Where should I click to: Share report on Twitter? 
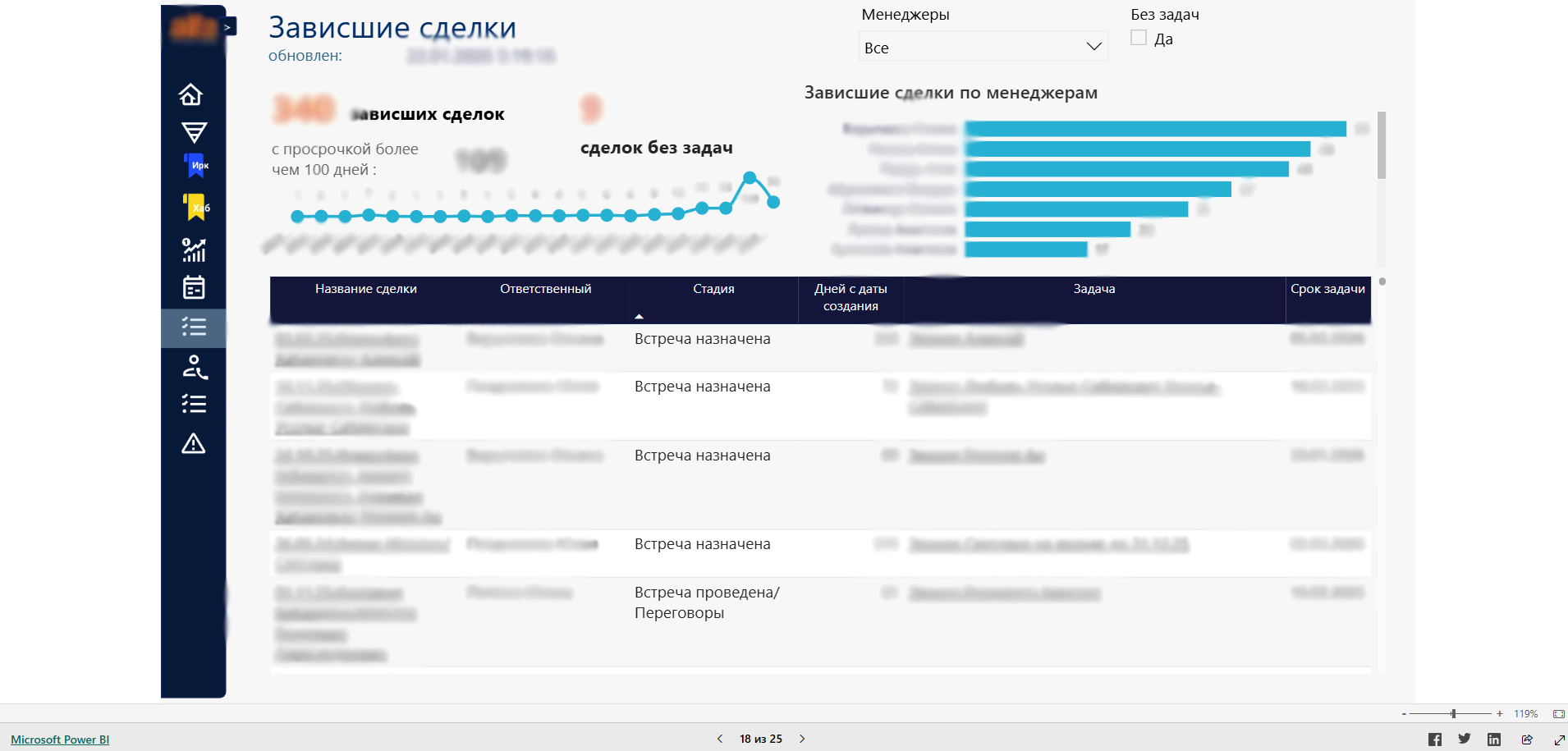[x=1464, y=740]
